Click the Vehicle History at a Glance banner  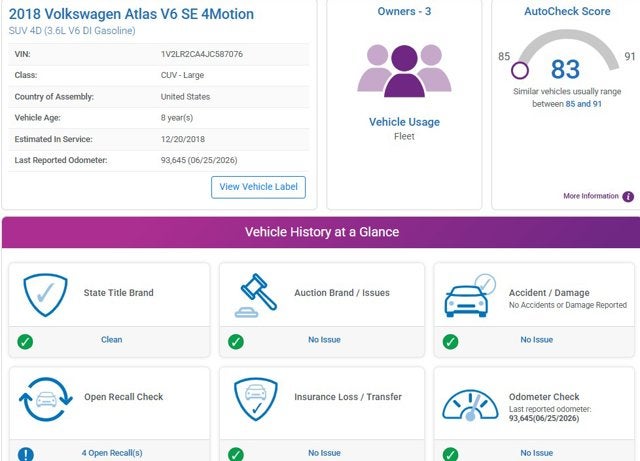(321, 232)
